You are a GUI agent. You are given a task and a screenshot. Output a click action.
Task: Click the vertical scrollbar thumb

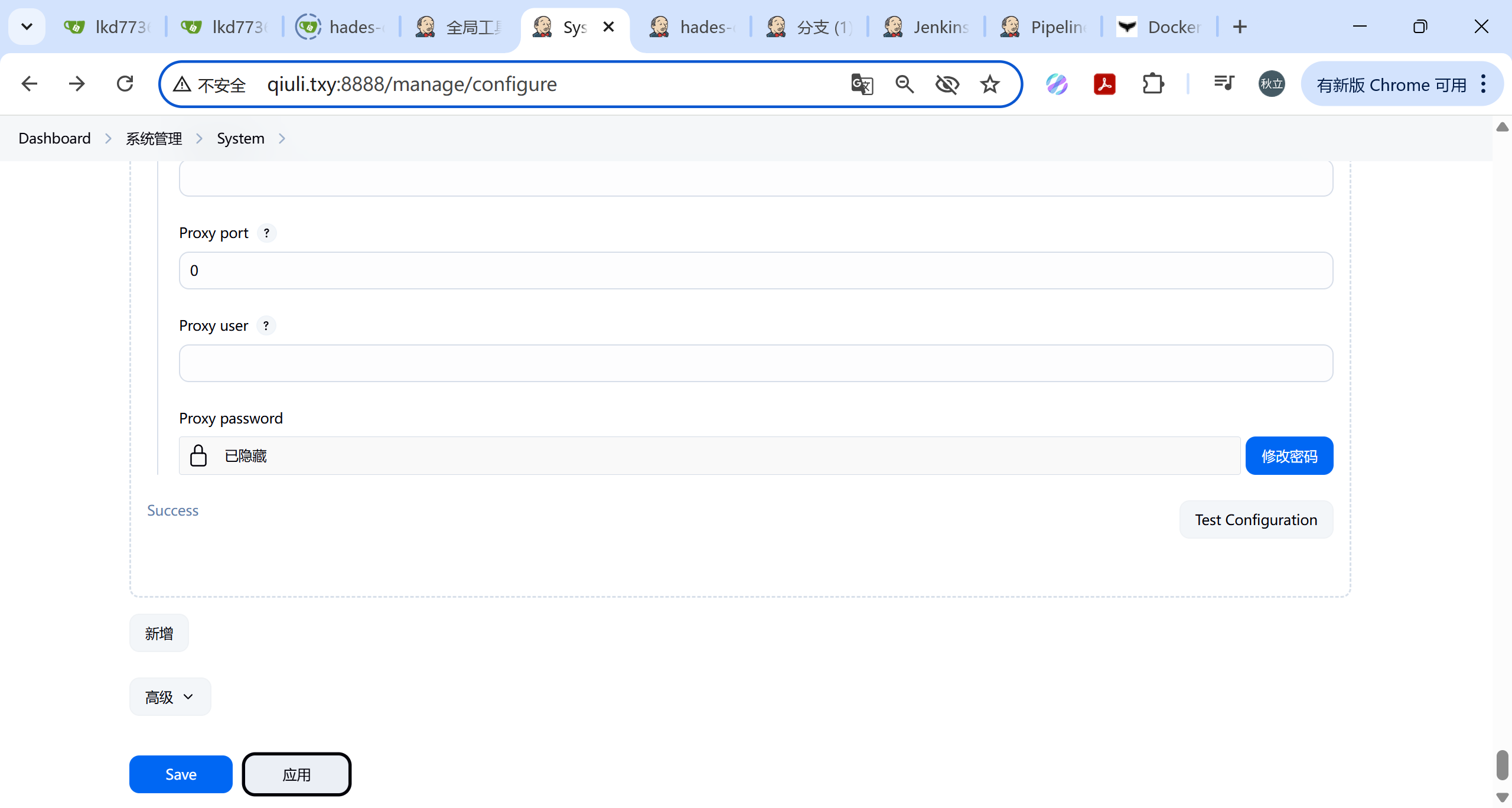pos(1502,765)
